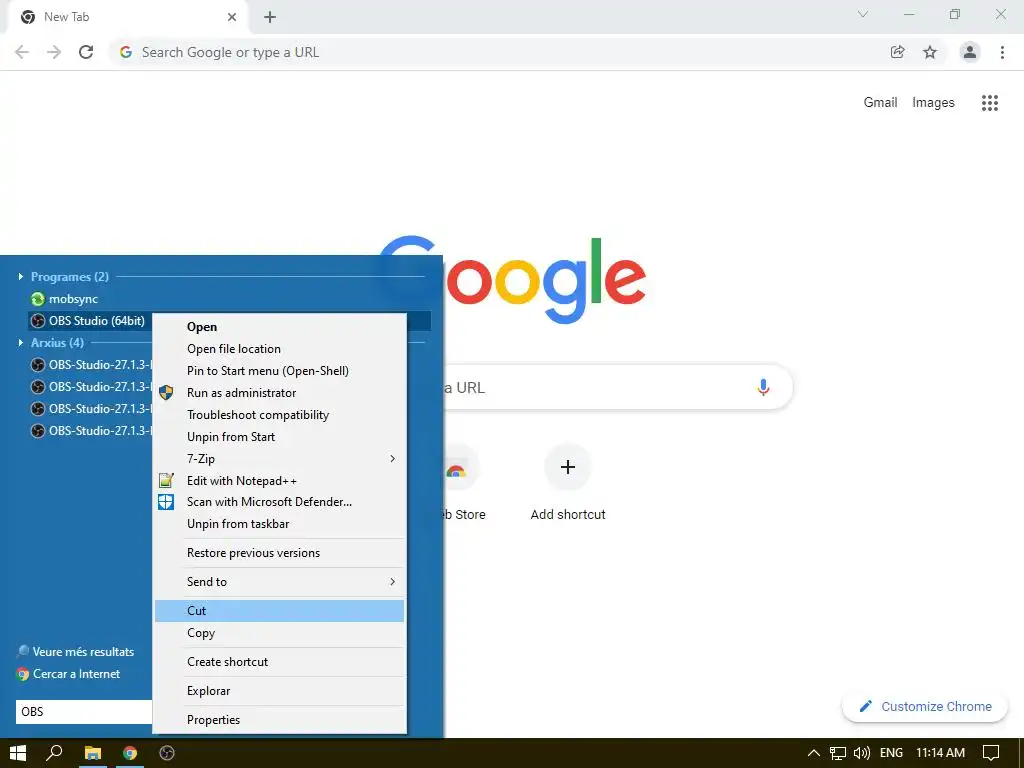Open the Chrome profile avatar
This screenshot has width=1024, height=768.
coord(970,52)
